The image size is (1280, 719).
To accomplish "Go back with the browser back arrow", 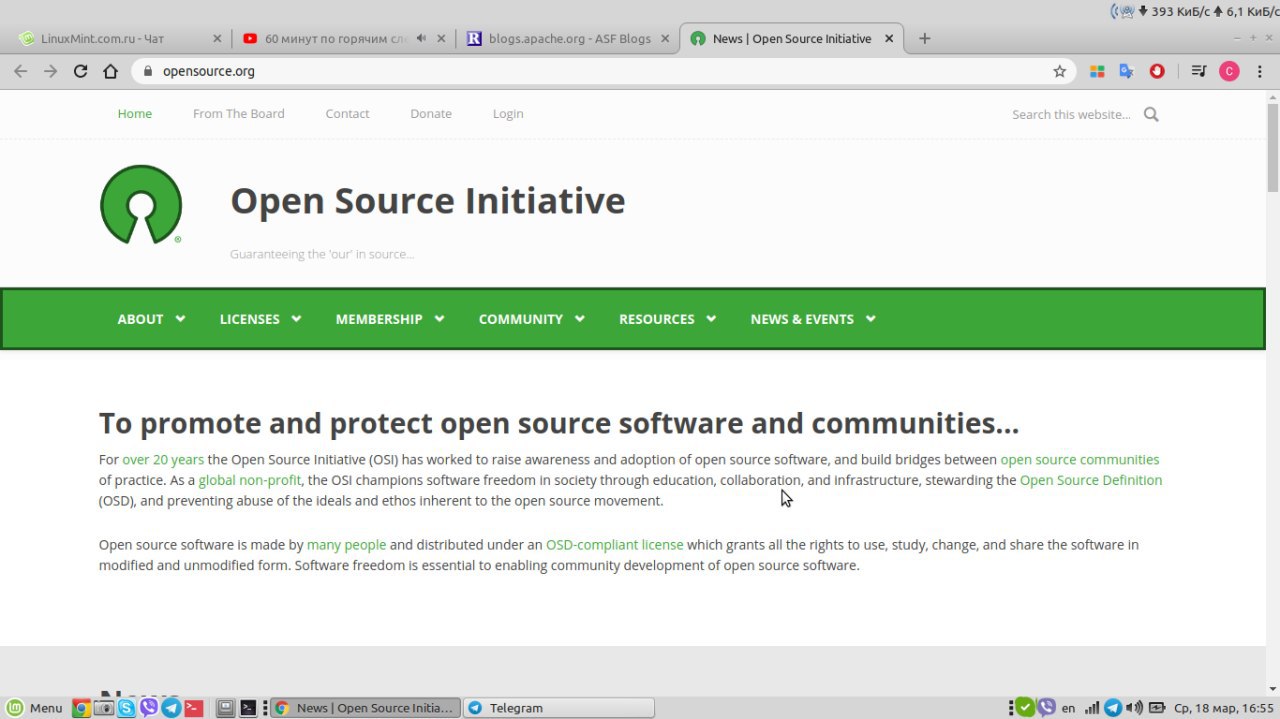I will (20, 71).
